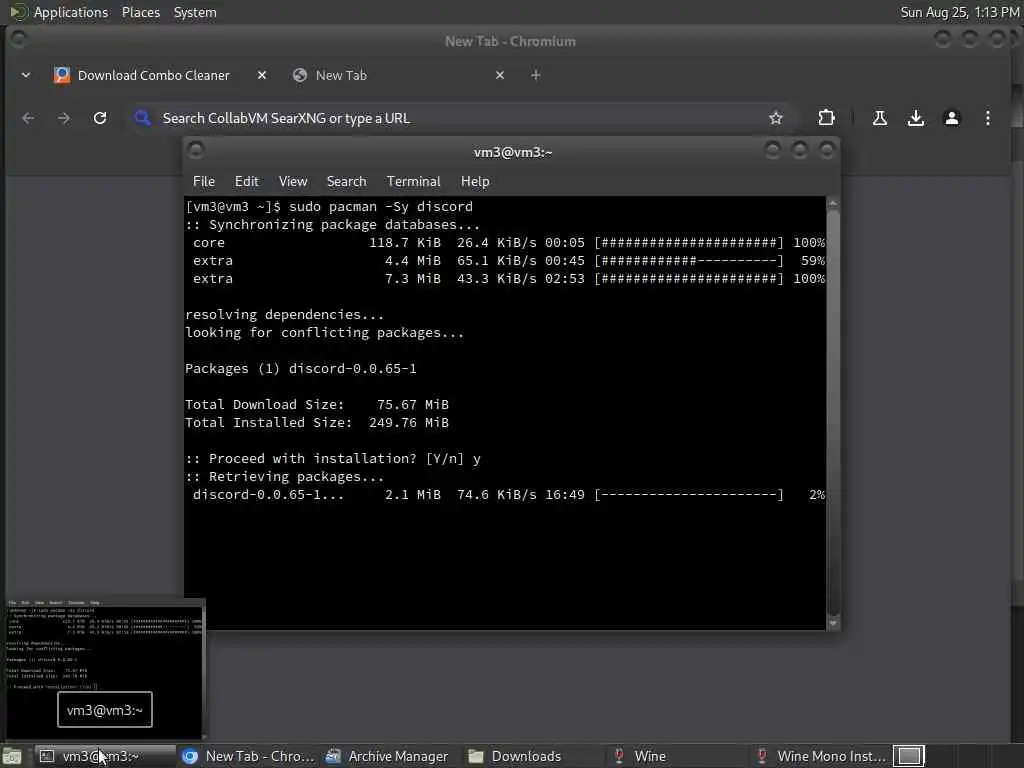Open the Chromium three-dot menu
This screenshot has width=1024, height=768.
(987, 118)
